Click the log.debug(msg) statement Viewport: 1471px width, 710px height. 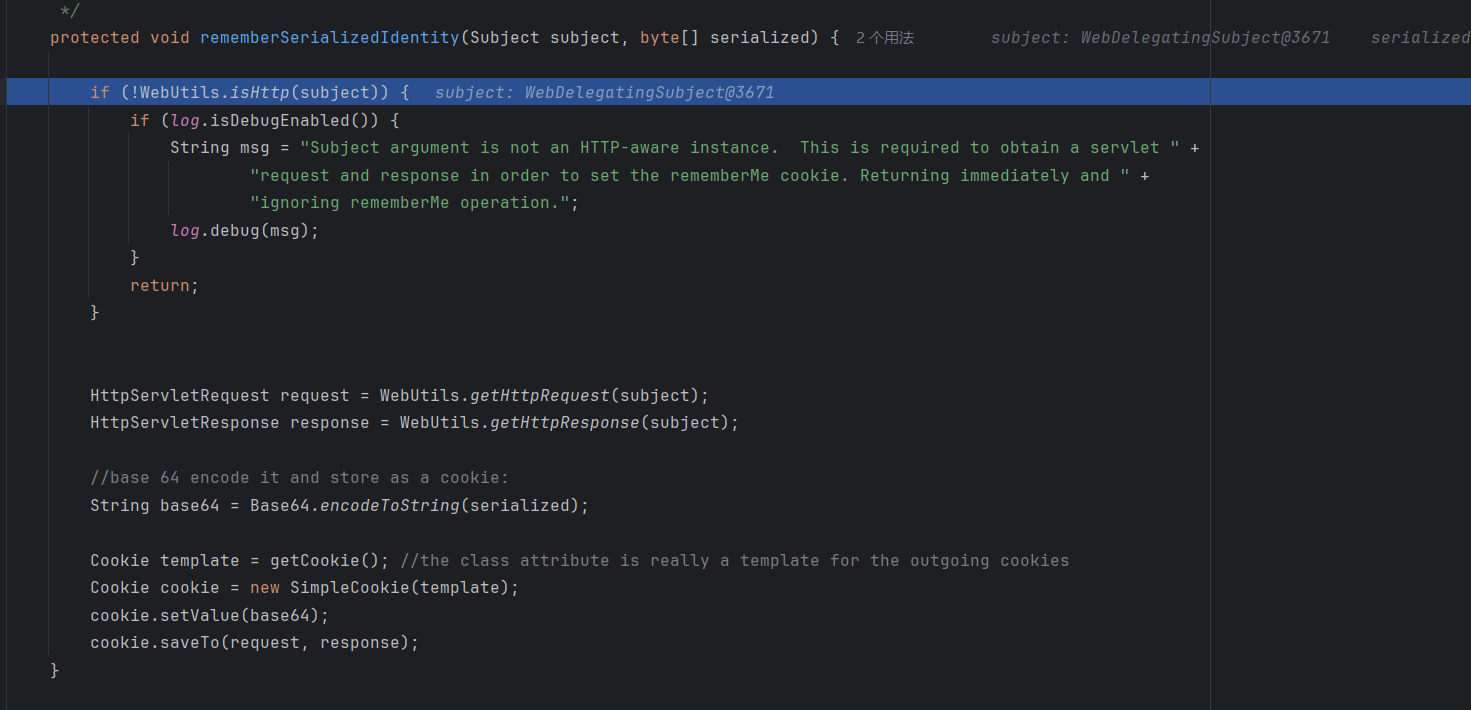tap(244, 230)
